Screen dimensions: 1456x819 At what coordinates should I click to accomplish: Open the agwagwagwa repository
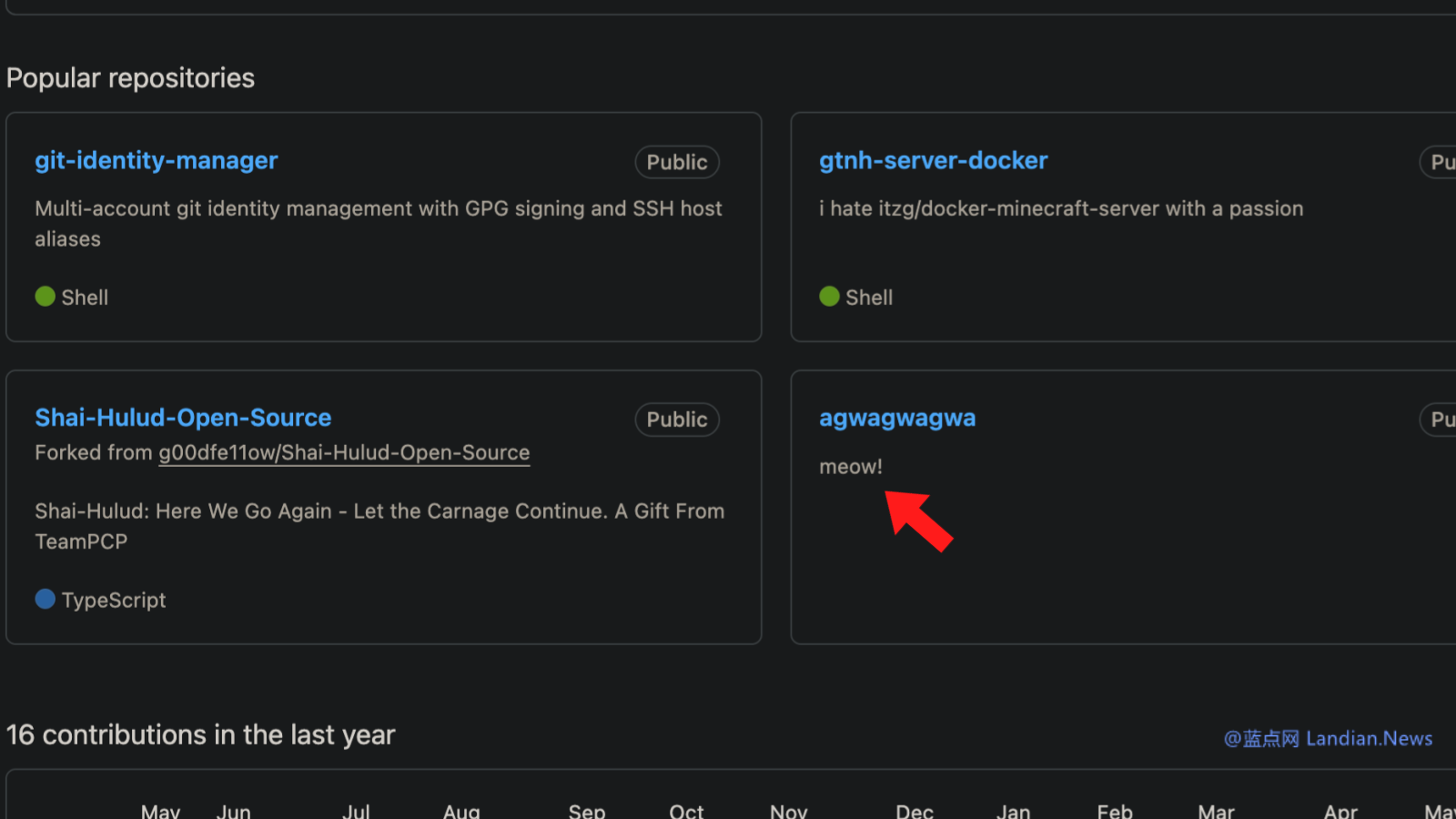897,419
